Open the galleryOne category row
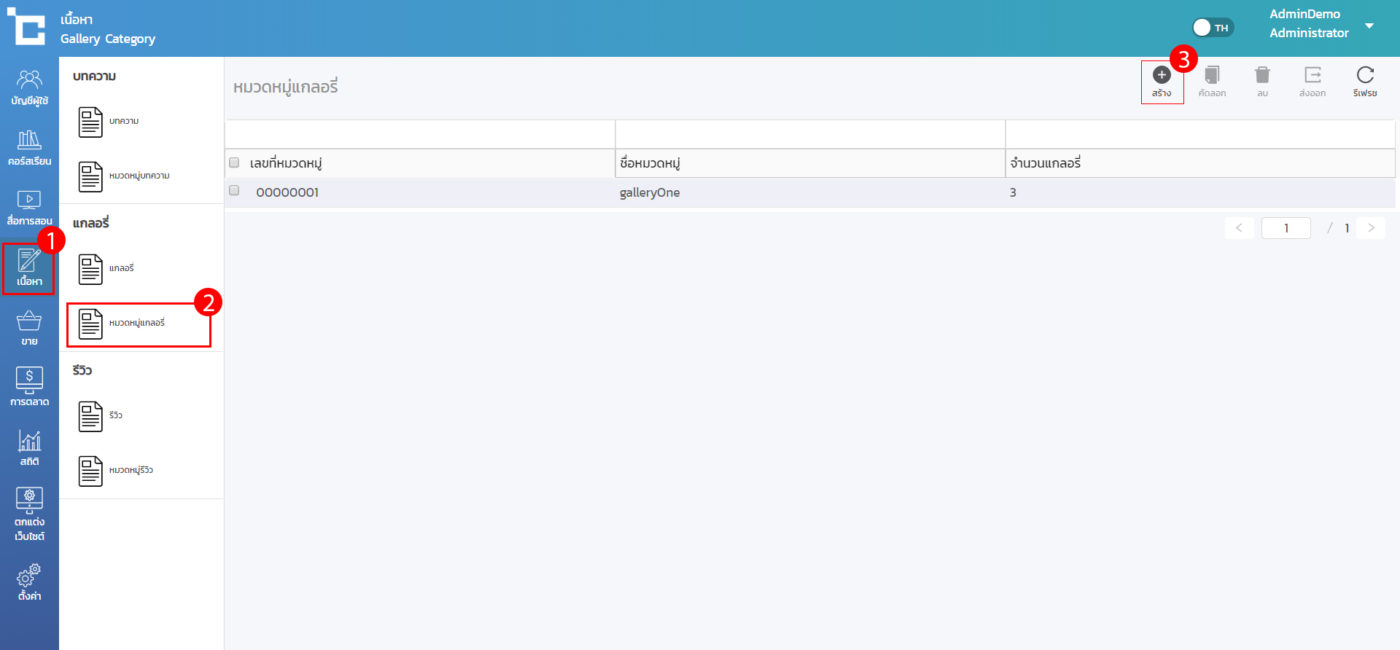Viewport: 1400px width, 650px height. click(650, 192)
